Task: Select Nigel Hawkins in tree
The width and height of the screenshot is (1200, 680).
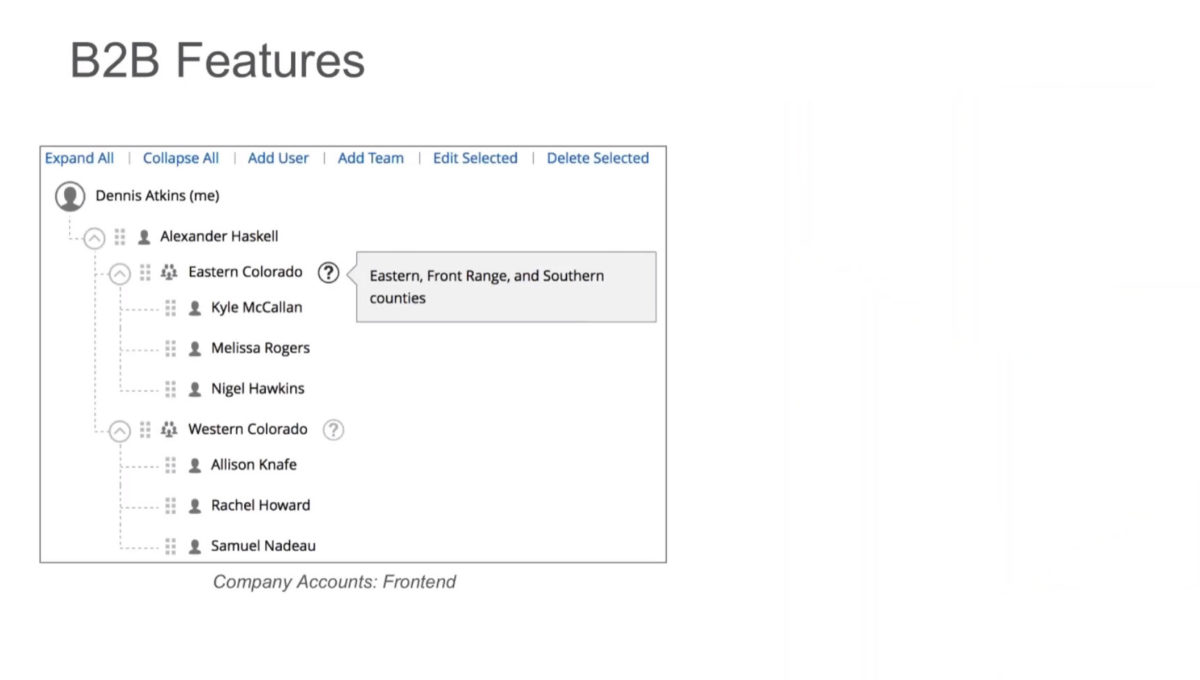Action: click(258, 389)
